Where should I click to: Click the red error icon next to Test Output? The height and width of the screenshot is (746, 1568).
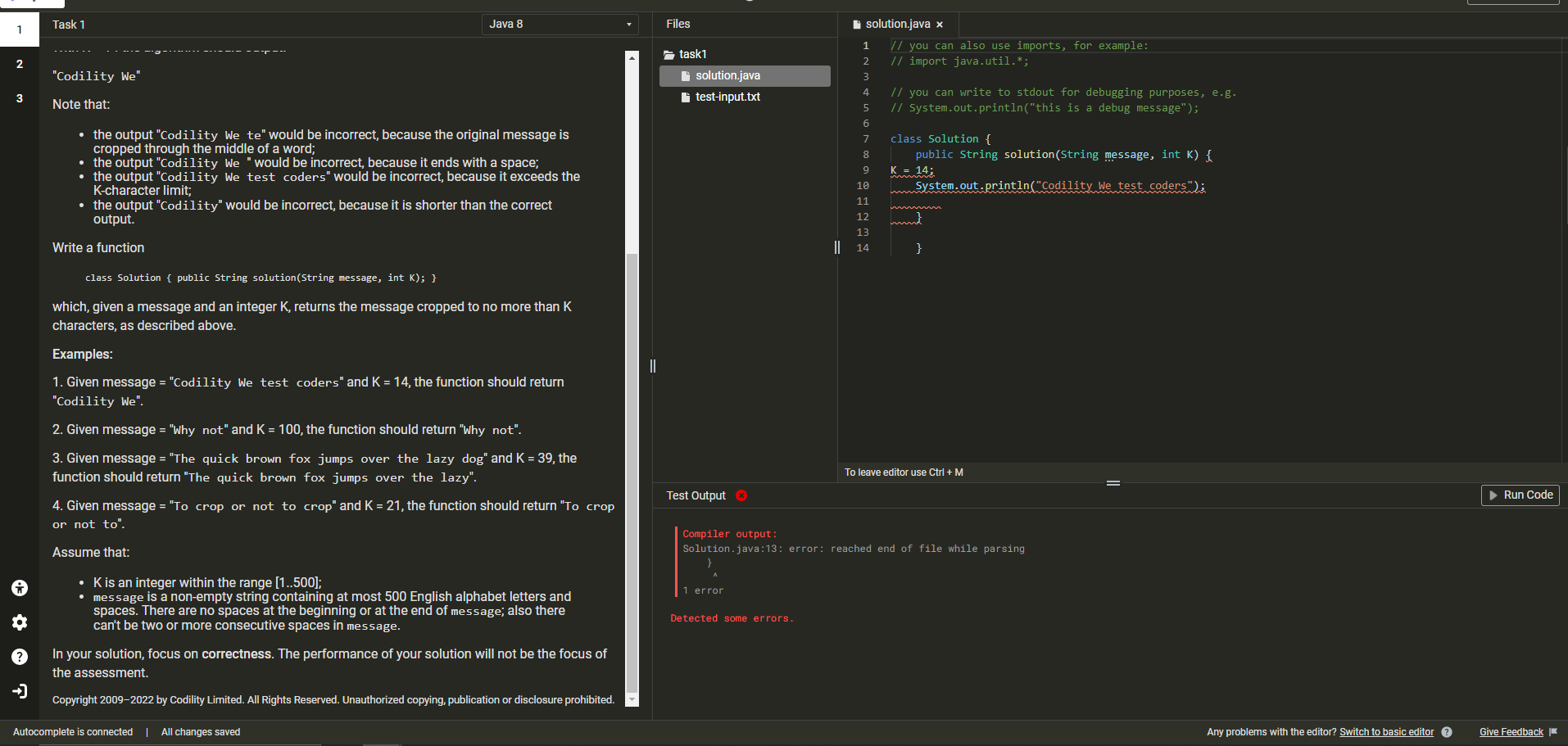(x=741, y=495)
